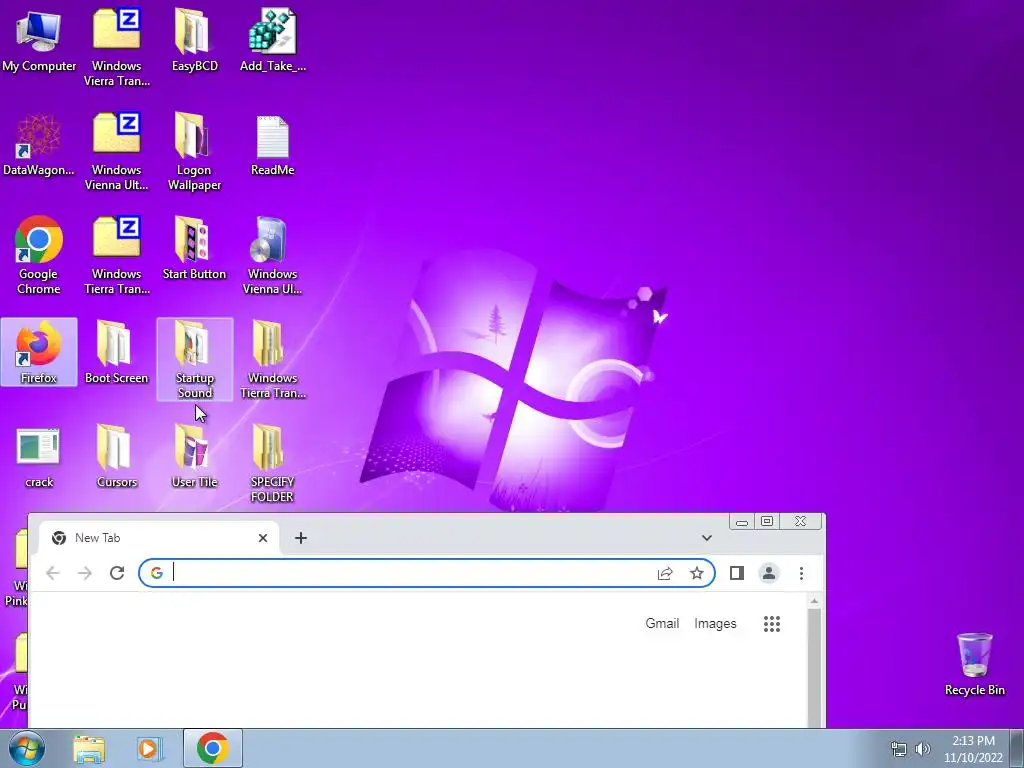1024x768 pixels.
Task: Open My Computer desktop icon
Action: click(39, 41)
